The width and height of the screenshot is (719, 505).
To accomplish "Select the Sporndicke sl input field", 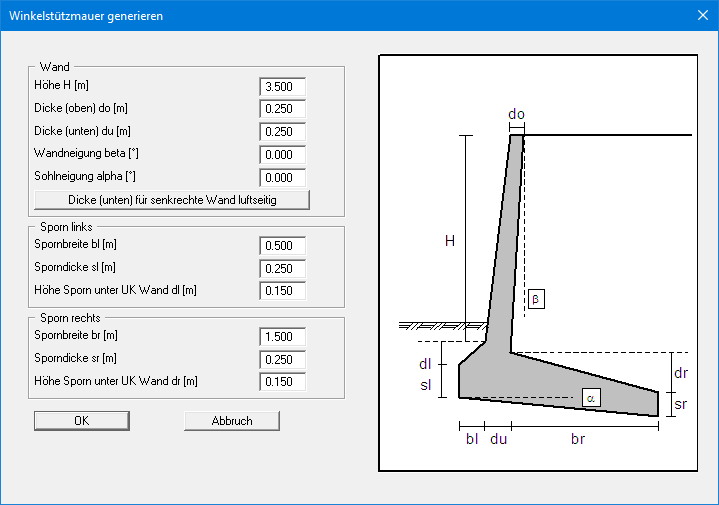I will click(x=282, y=268).
